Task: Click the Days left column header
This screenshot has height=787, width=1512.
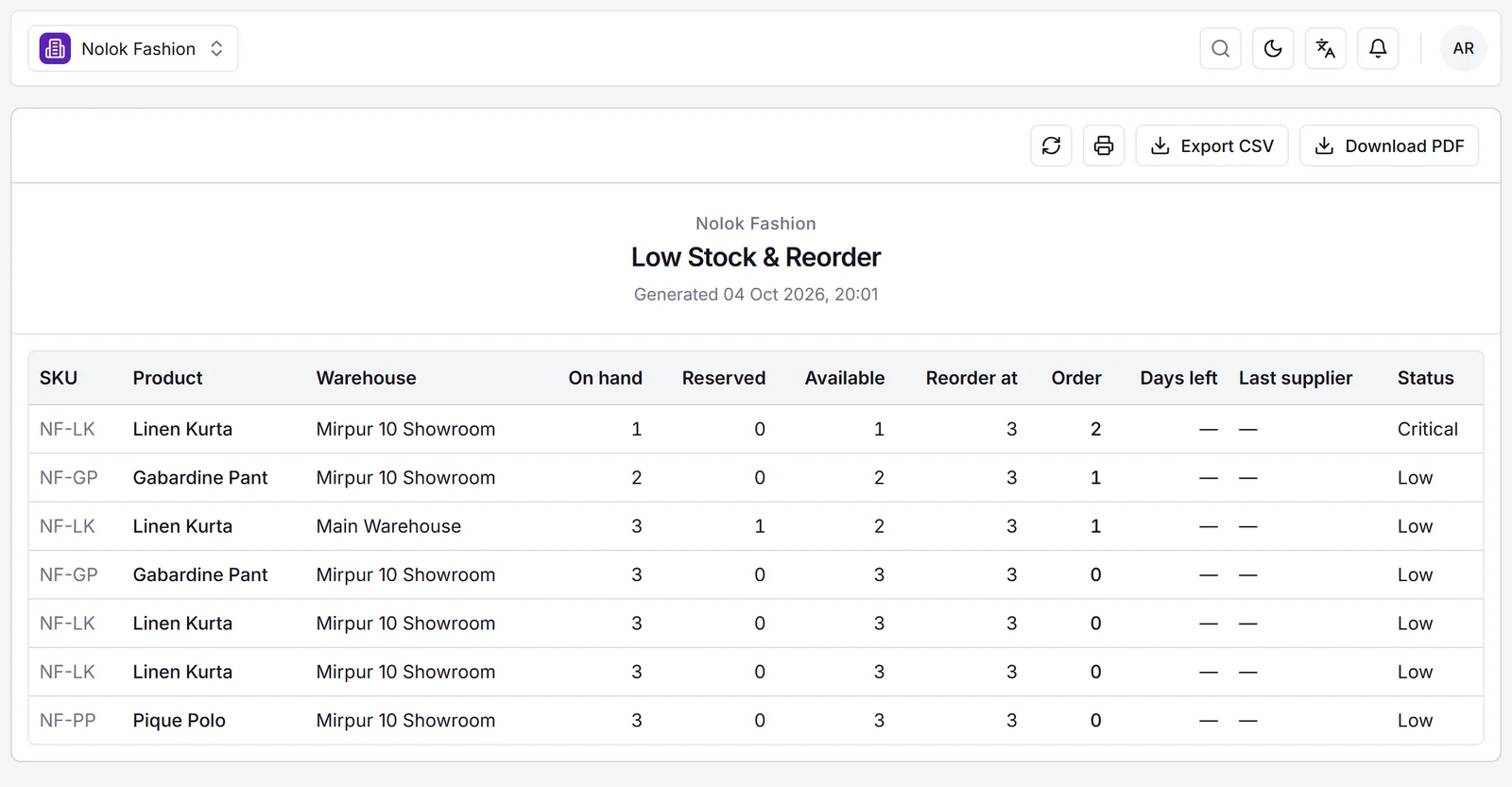Action: (1178, 378)
